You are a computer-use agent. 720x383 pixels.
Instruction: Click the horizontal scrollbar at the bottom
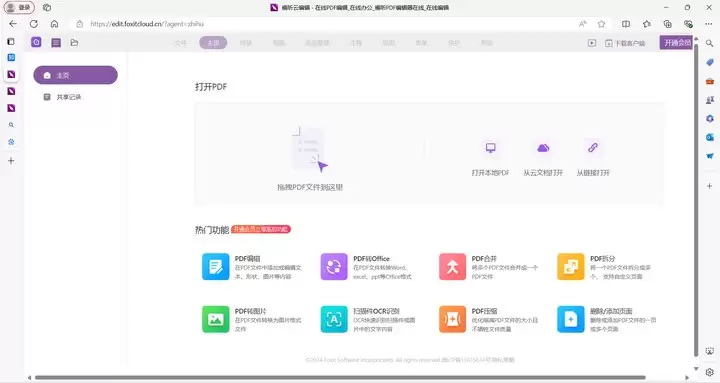pyautogui.click(x=340, y=377)
